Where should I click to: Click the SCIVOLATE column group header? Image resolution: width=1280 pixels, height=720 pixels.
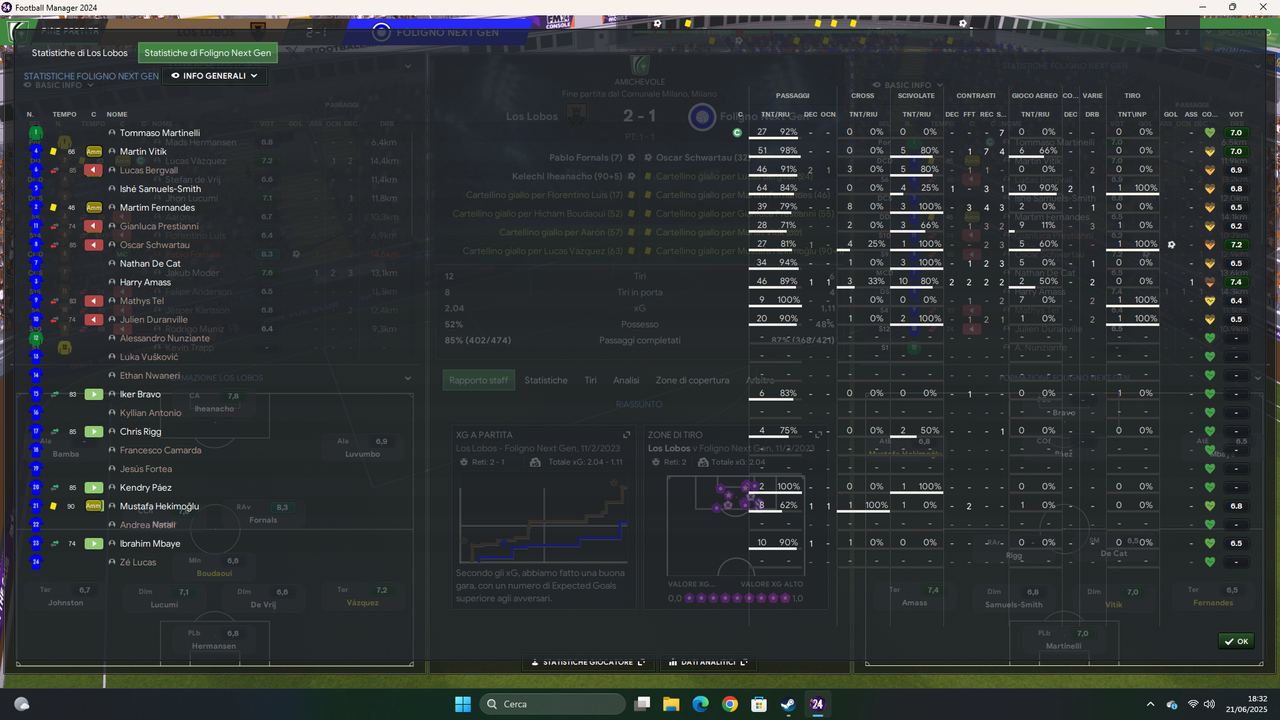click(x=916, y=96)
